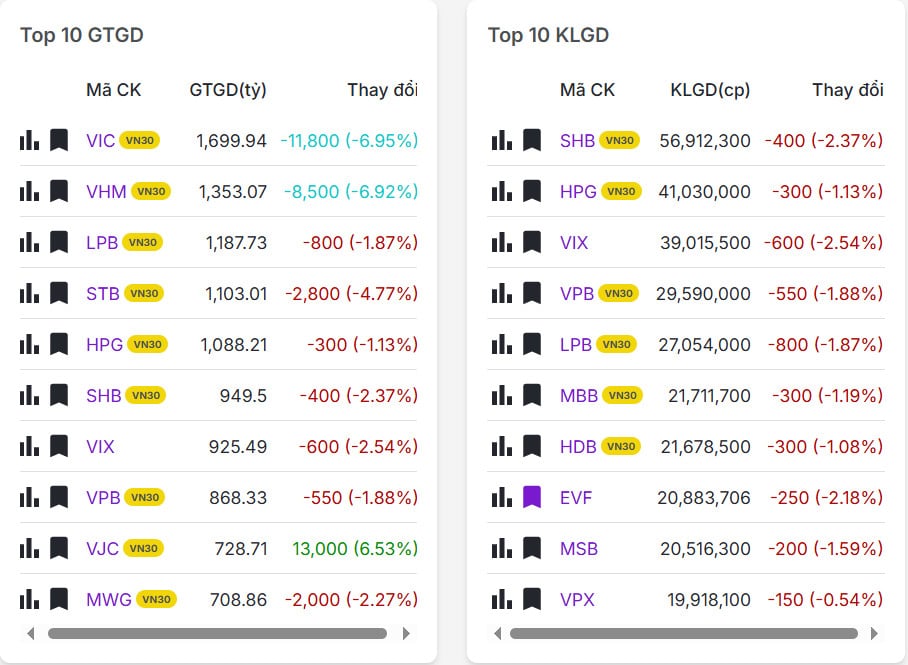
Task: Select the bookmark icon next to VJC
Action: (58, 548)
